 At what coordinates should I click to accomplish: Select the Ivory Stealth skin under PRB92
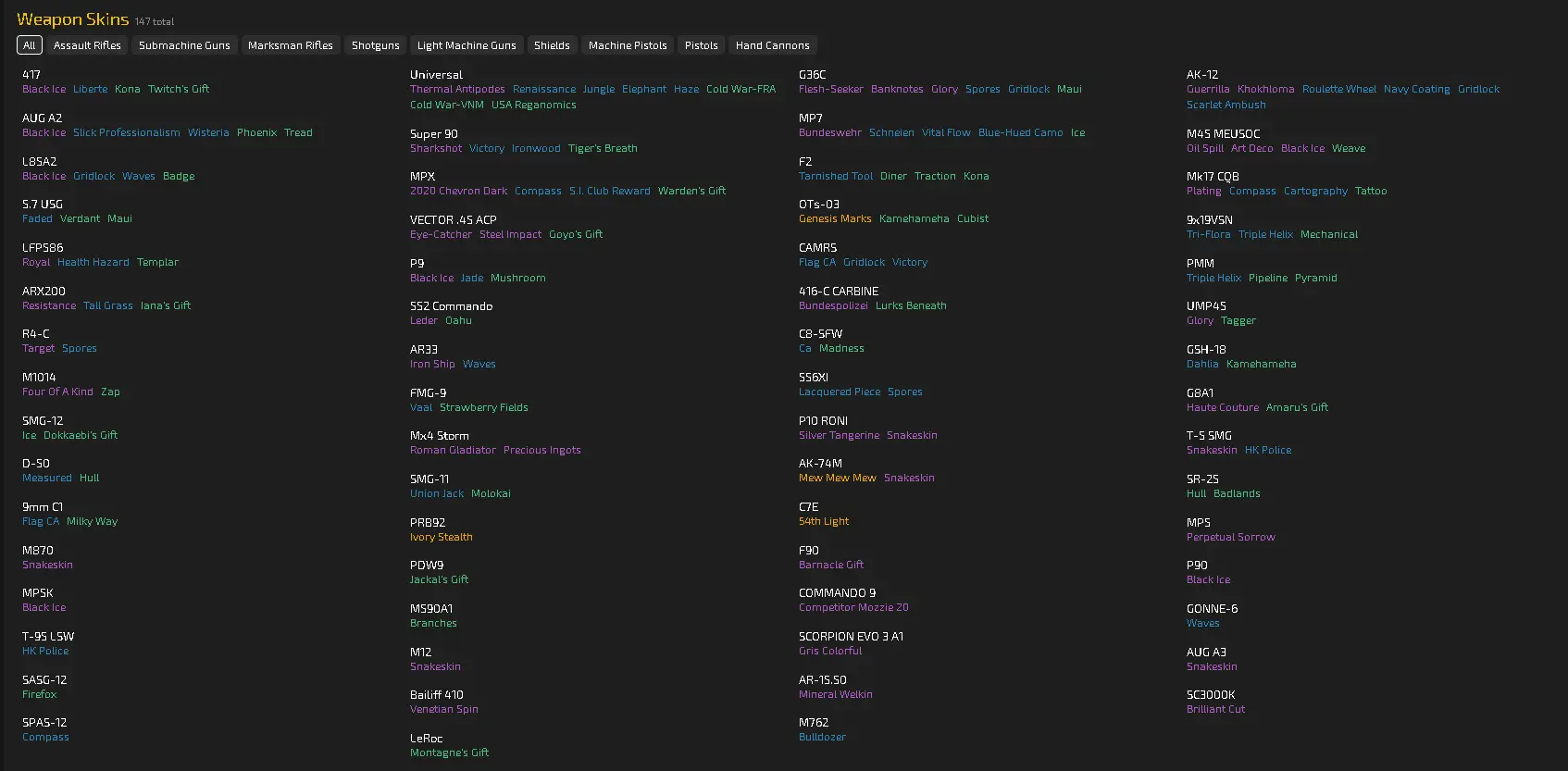point(442,537)
